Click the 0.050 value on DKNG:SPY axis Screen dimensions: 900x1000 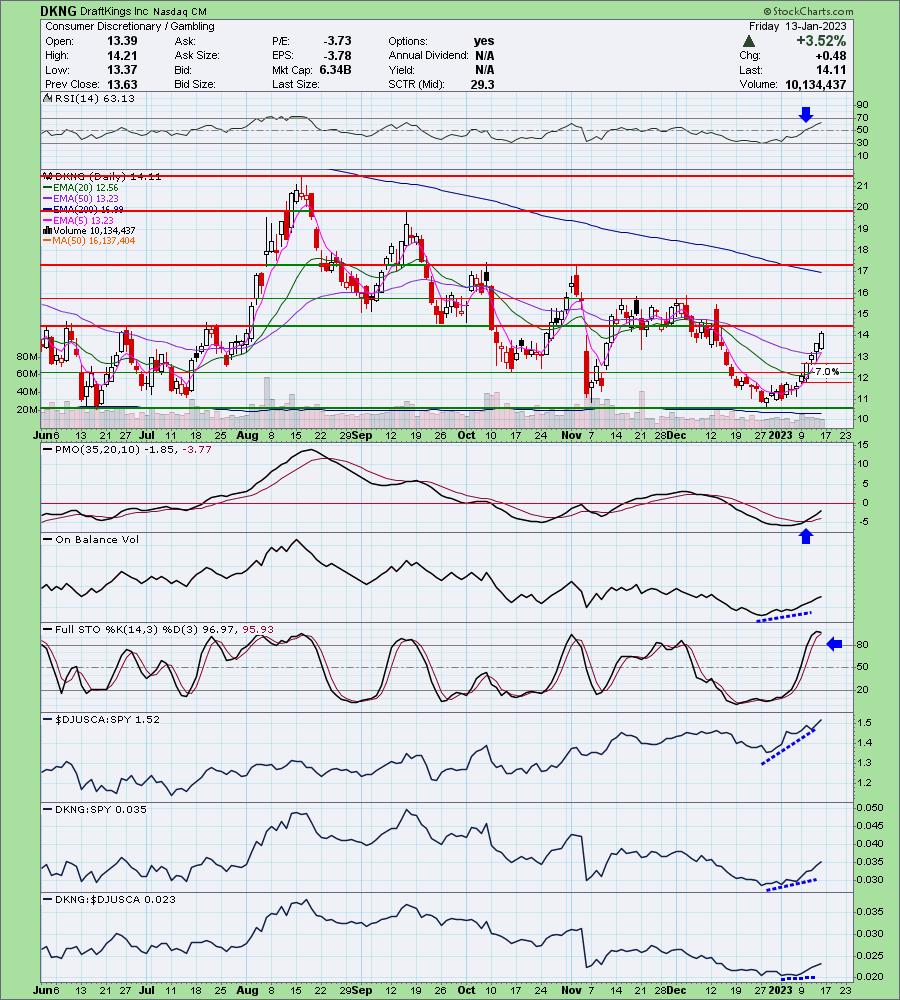pyautogui.click(x=870, y=807)
